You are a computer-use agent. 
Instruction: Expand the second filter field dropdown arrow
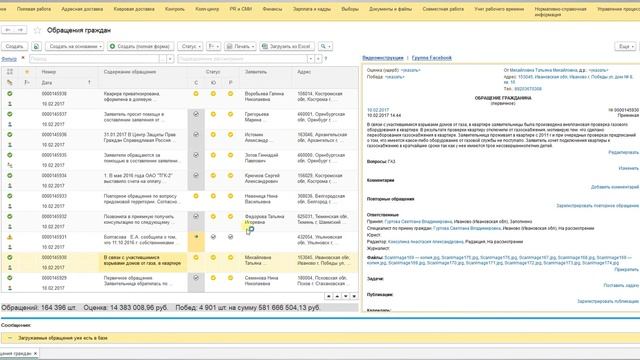click(x=311, y=59)
